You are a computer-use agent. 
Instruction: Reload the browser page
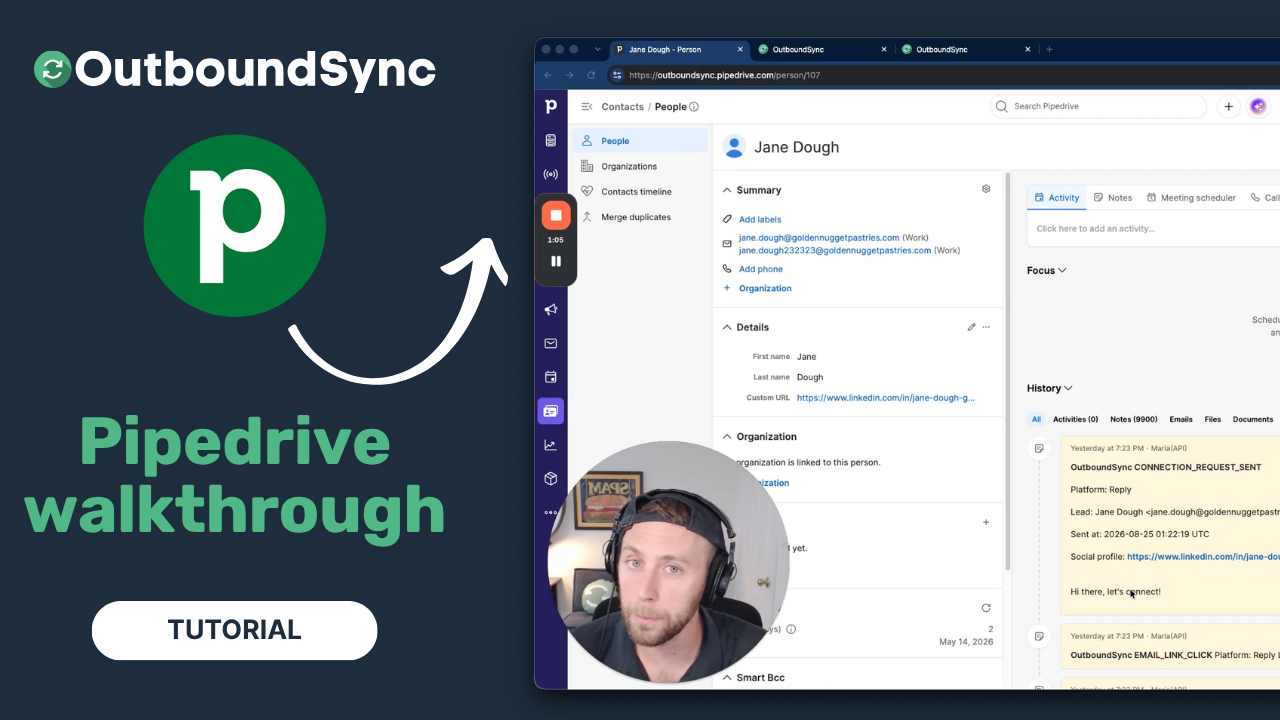click(x=591, y=75)
